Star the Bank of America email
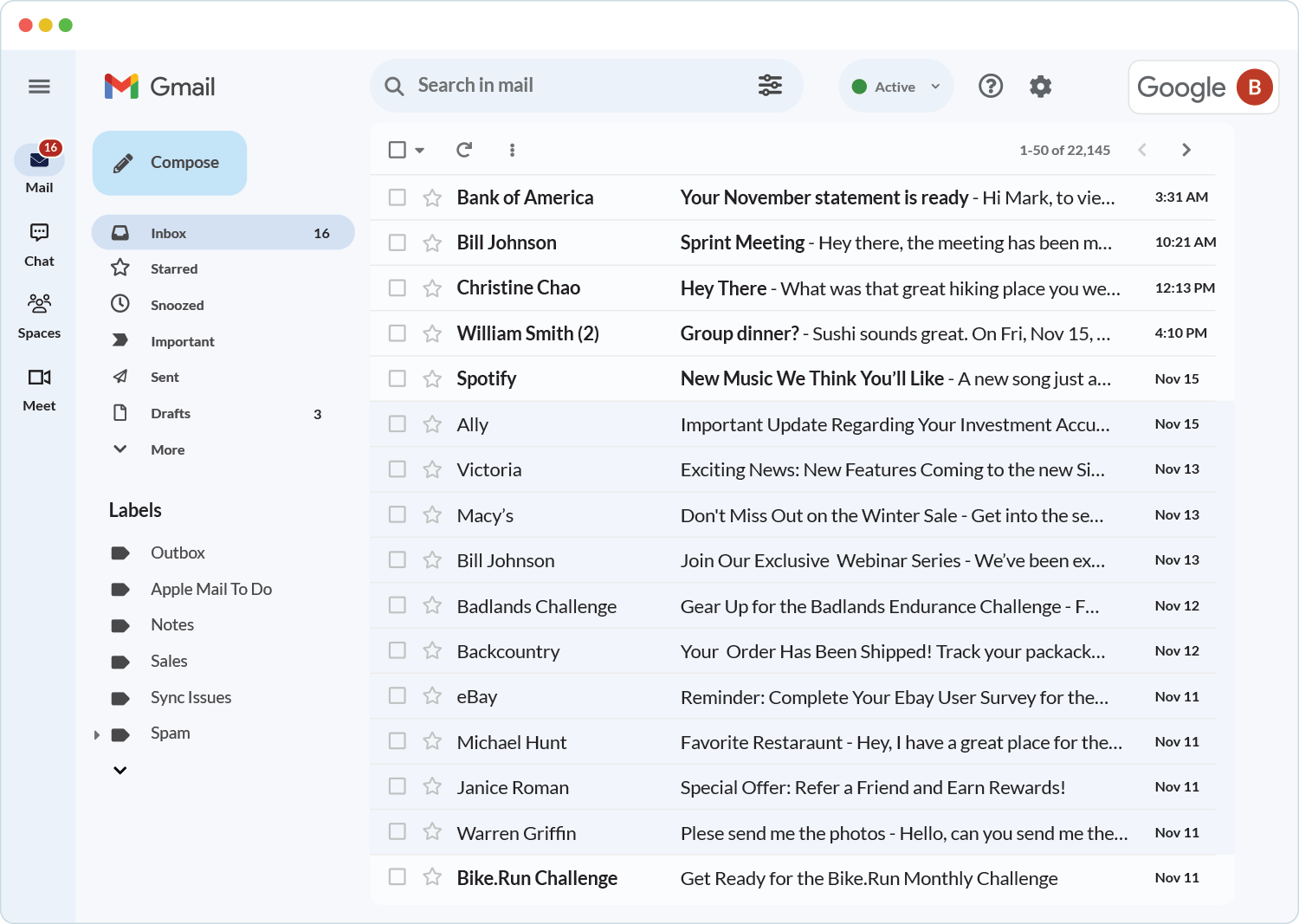Viewport: 1299px width, 924px height. click(432, 197)
